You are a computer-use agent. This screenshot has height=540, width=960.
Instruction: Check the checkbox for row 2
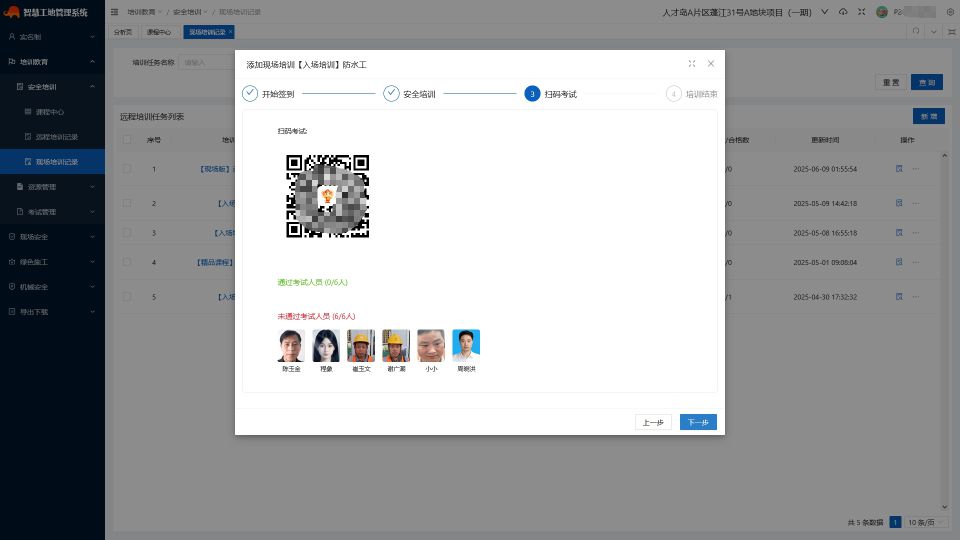[x=127, y=203]
